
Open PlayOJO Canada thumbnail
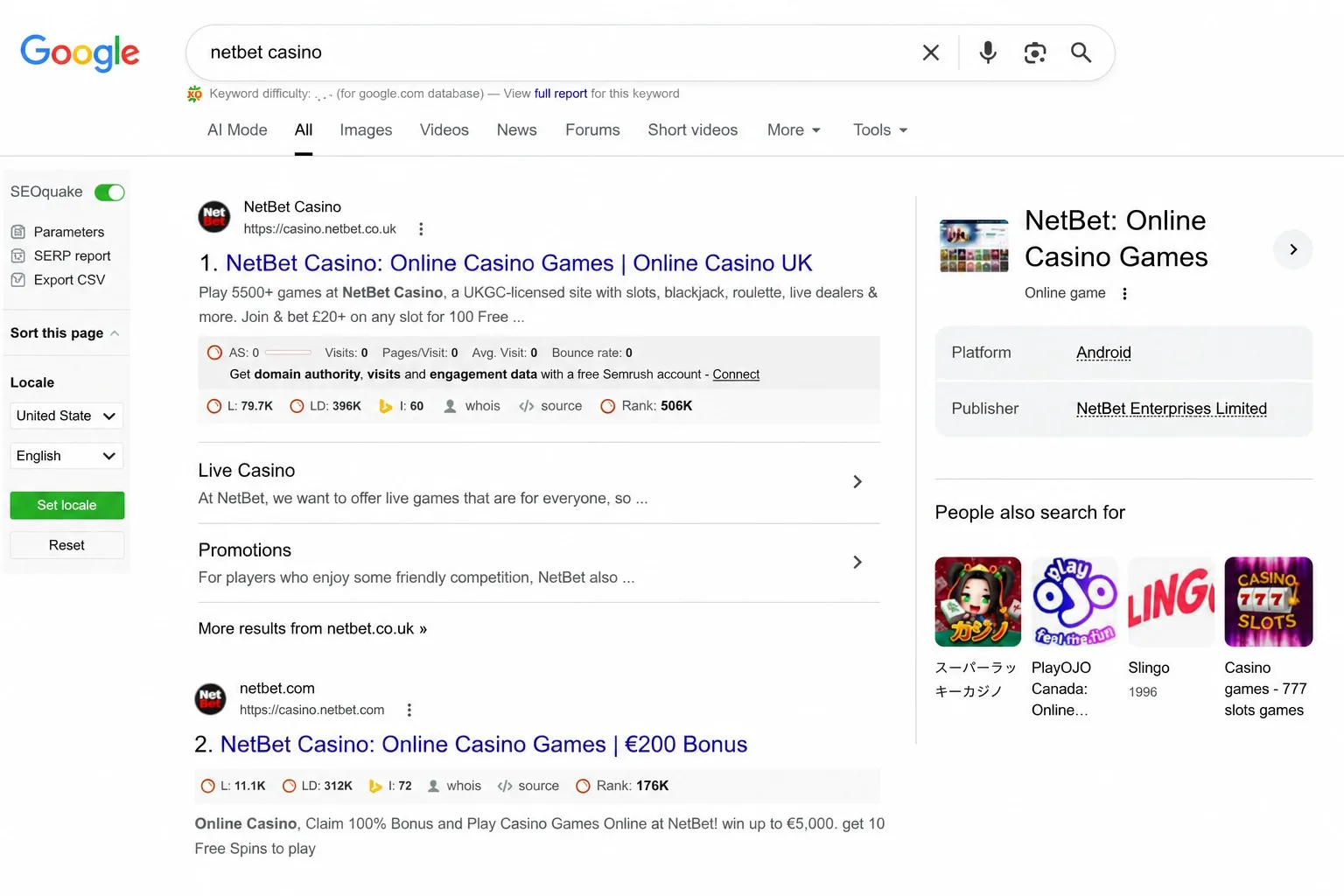pos(1074,602)
